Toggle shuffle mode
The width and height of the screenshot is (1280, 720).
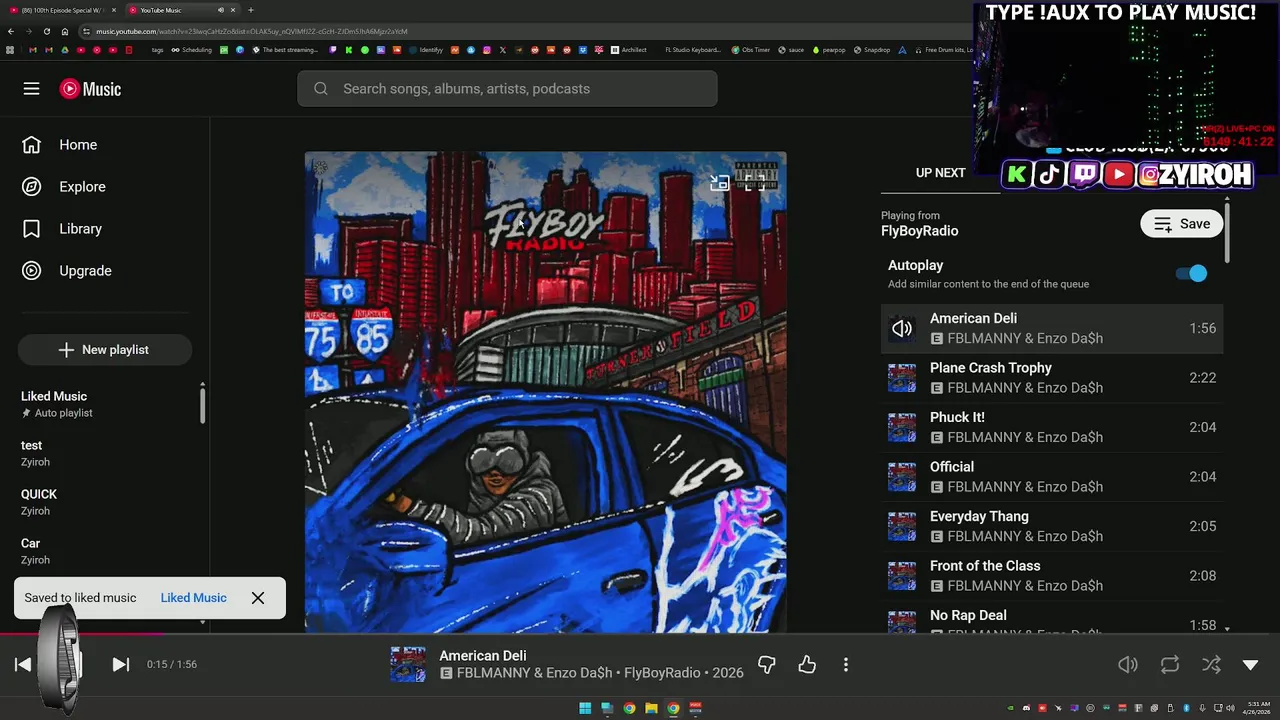(x=1211, y=664)
